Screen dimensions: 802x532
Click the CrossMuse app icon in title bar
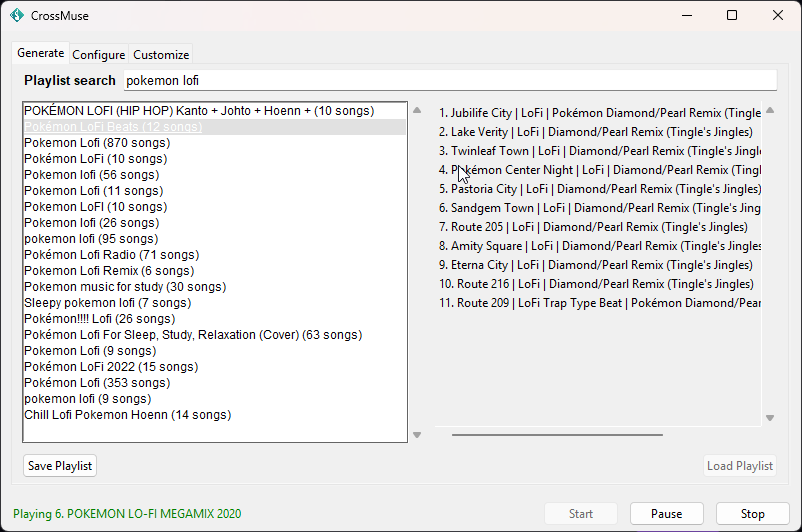tap(17, 15)
